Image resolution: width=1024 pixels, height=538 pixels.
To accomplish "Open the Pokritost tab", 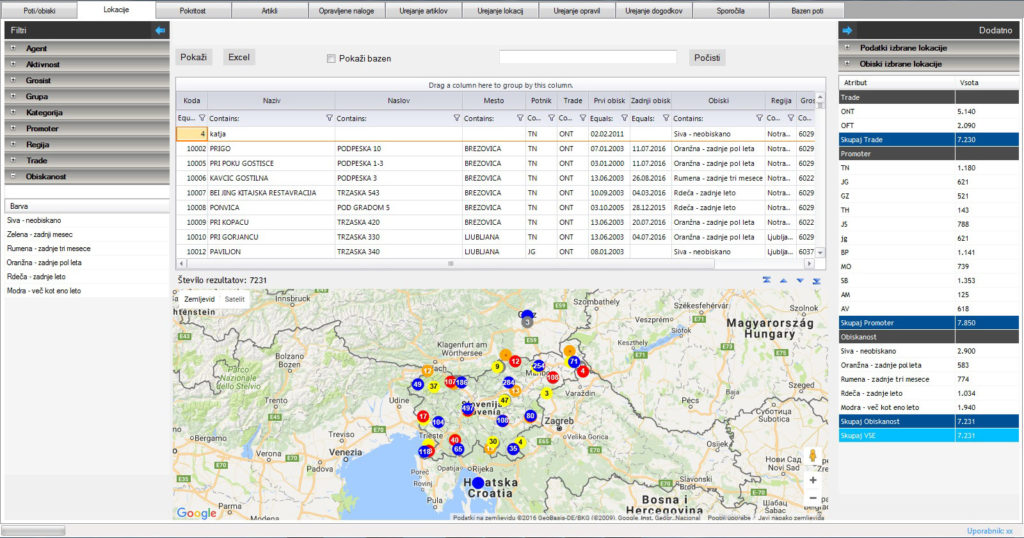I will coord(194,10).
